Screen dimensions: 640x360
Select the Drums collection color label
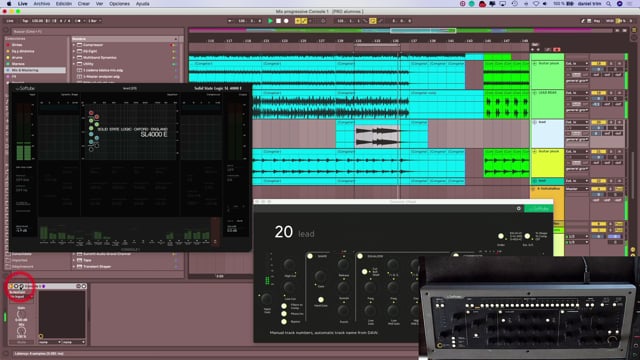click(8, 58)
